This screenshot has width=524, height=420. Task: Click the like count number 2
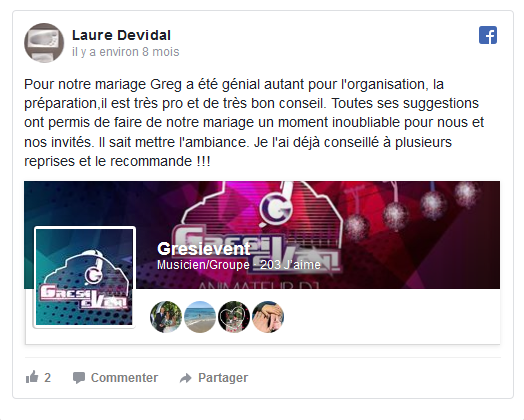tap(47, 378)
